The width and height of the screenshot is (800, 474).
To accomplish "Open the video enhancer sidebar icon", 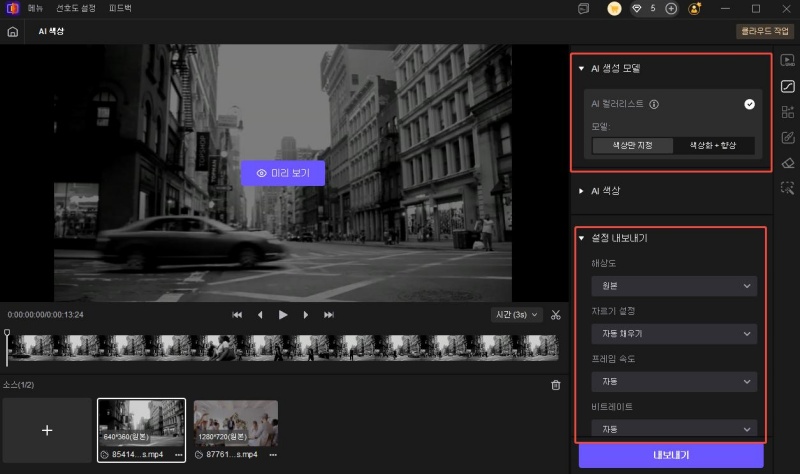I will point(787,60).
